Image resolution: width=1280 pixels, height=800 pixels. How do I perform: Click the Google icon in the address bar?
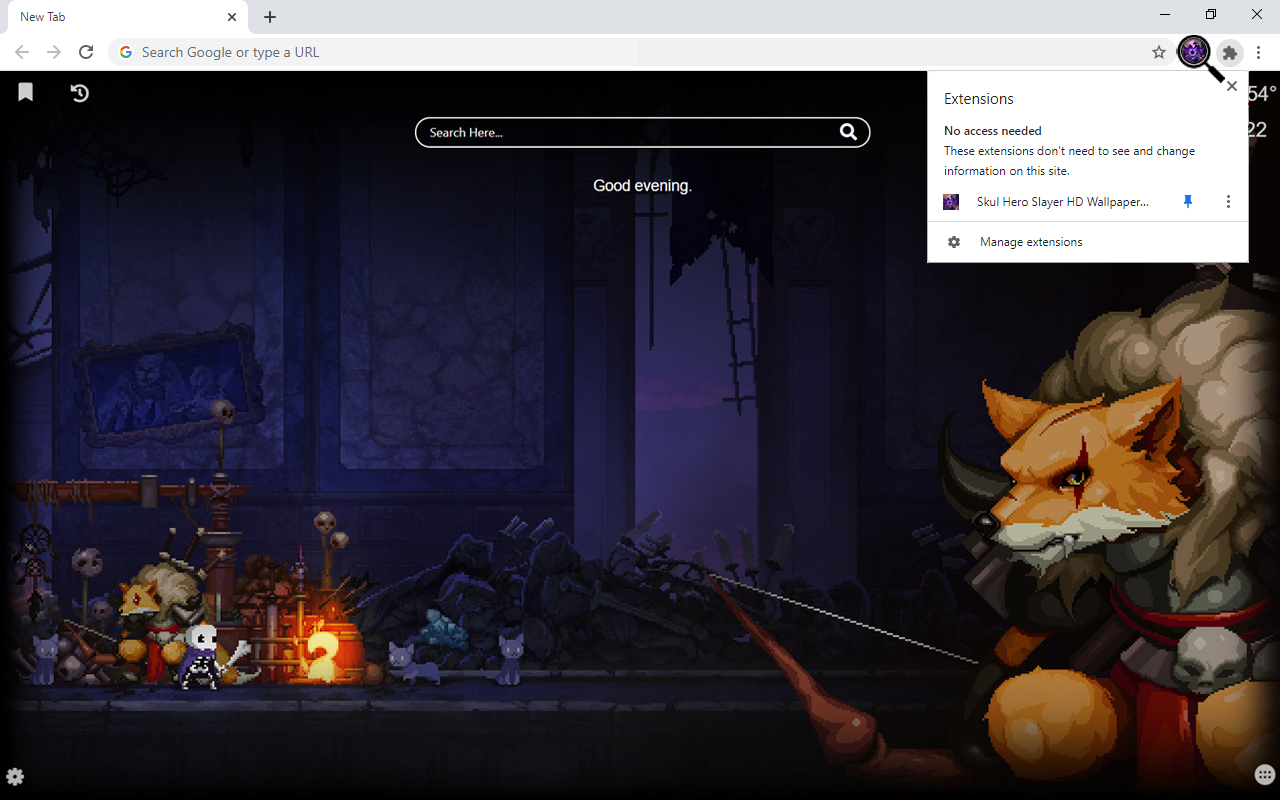coord(125,52)
